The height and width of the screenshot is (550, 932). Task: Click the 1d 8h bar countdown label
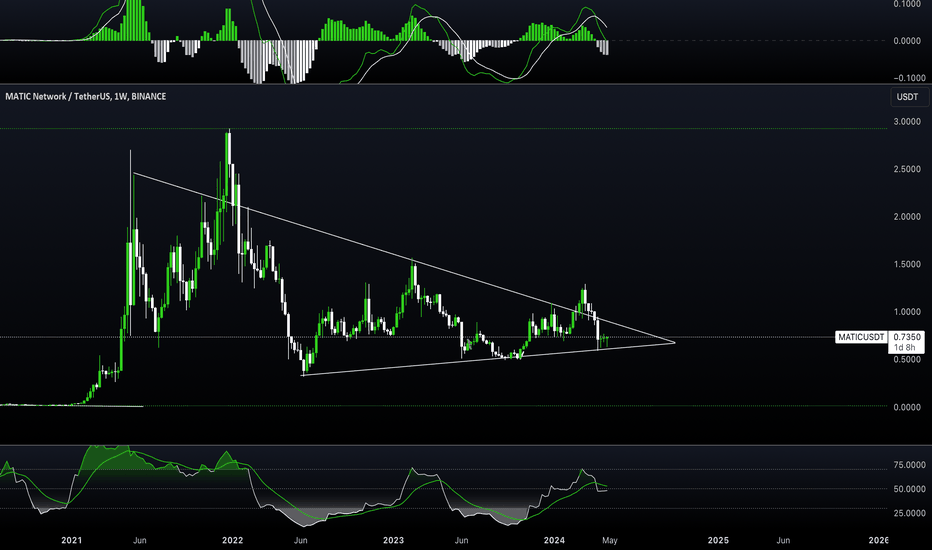(906, 347)
